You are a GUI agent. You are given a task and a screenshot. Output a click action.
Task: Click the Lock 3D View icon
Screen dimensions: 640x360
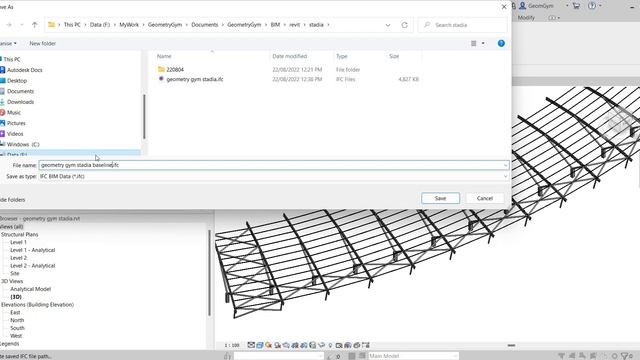click(x=313, y=345)
